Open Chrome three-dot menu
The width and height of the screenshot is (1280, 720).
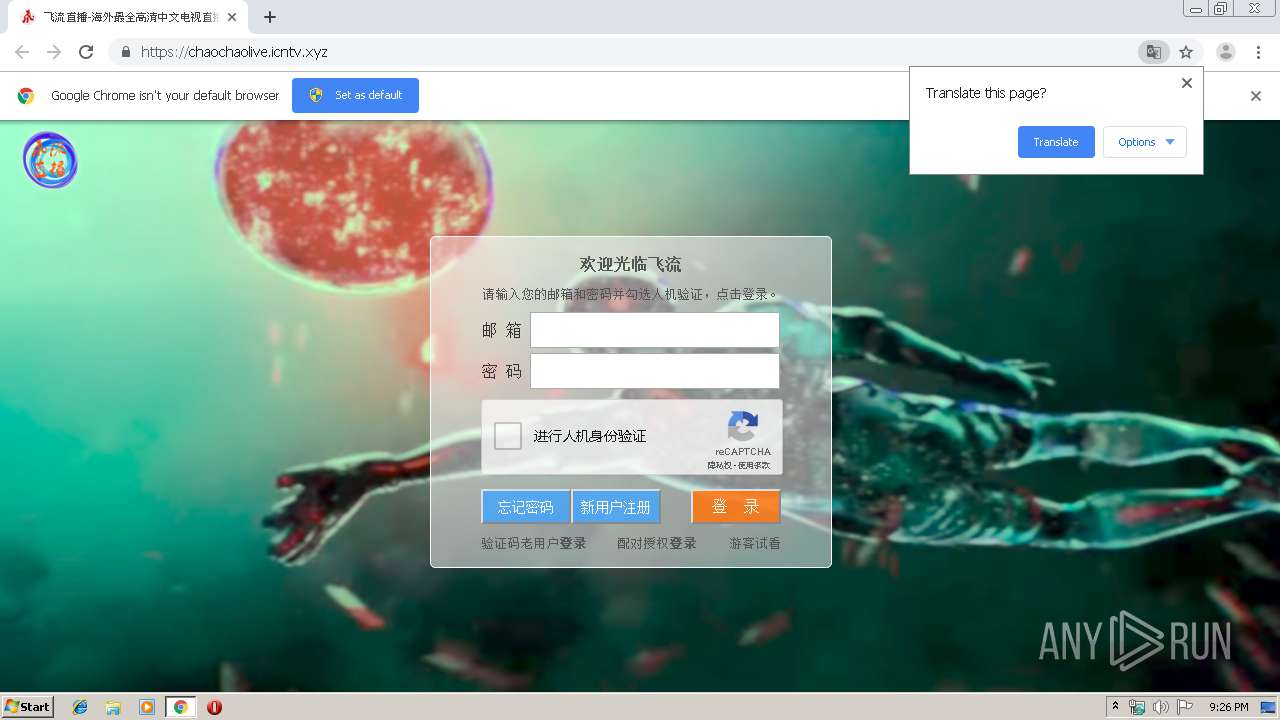point(1257,52)
